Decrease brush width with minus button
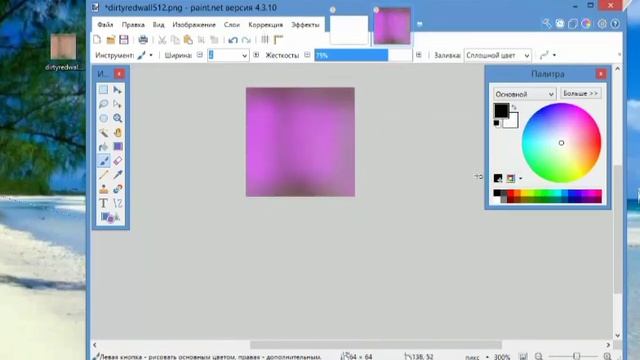Screen dimensions: 640x360 tap(200, 55)
